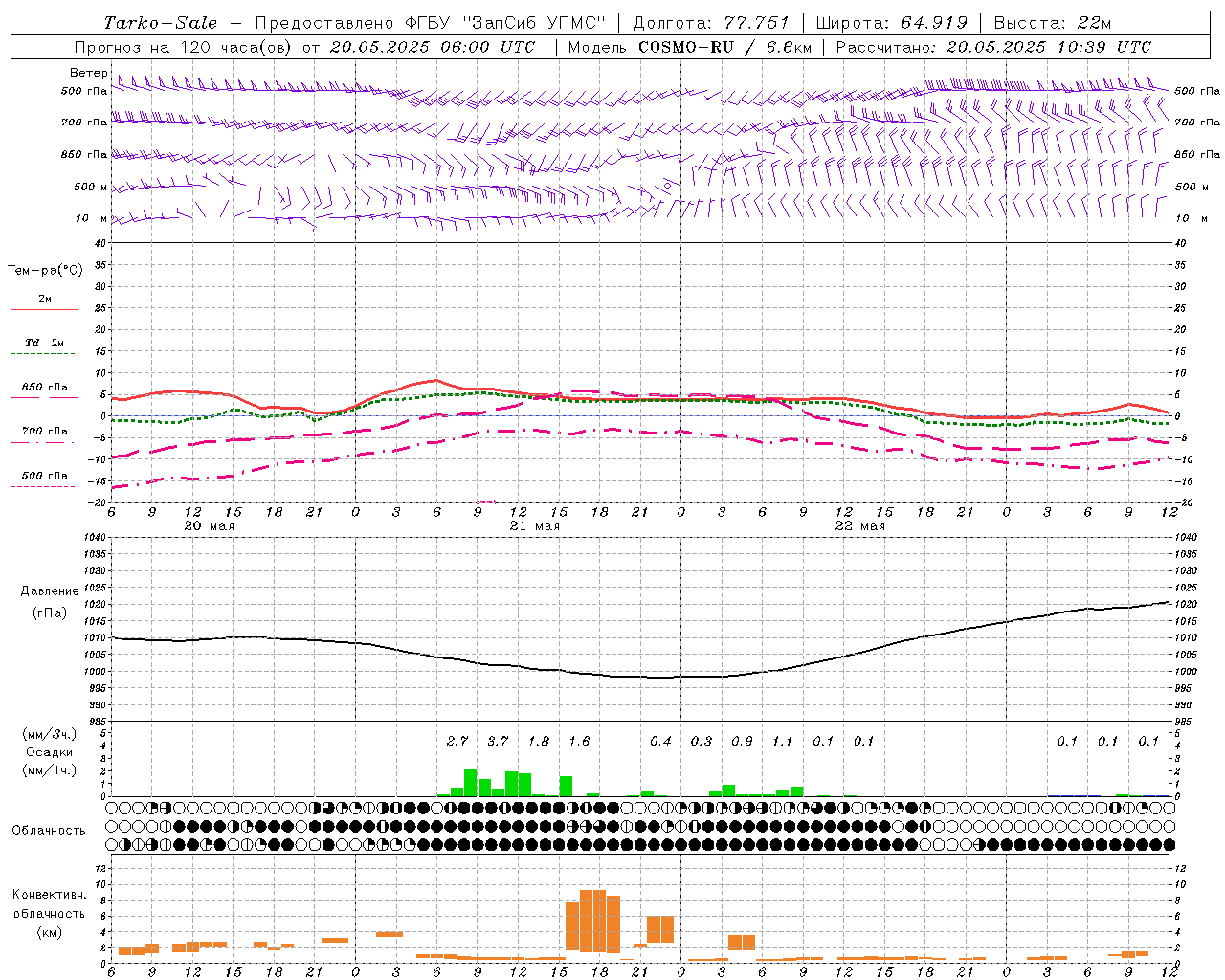
Task: Click the Ветер wind panel label
Action: (88, 73)
